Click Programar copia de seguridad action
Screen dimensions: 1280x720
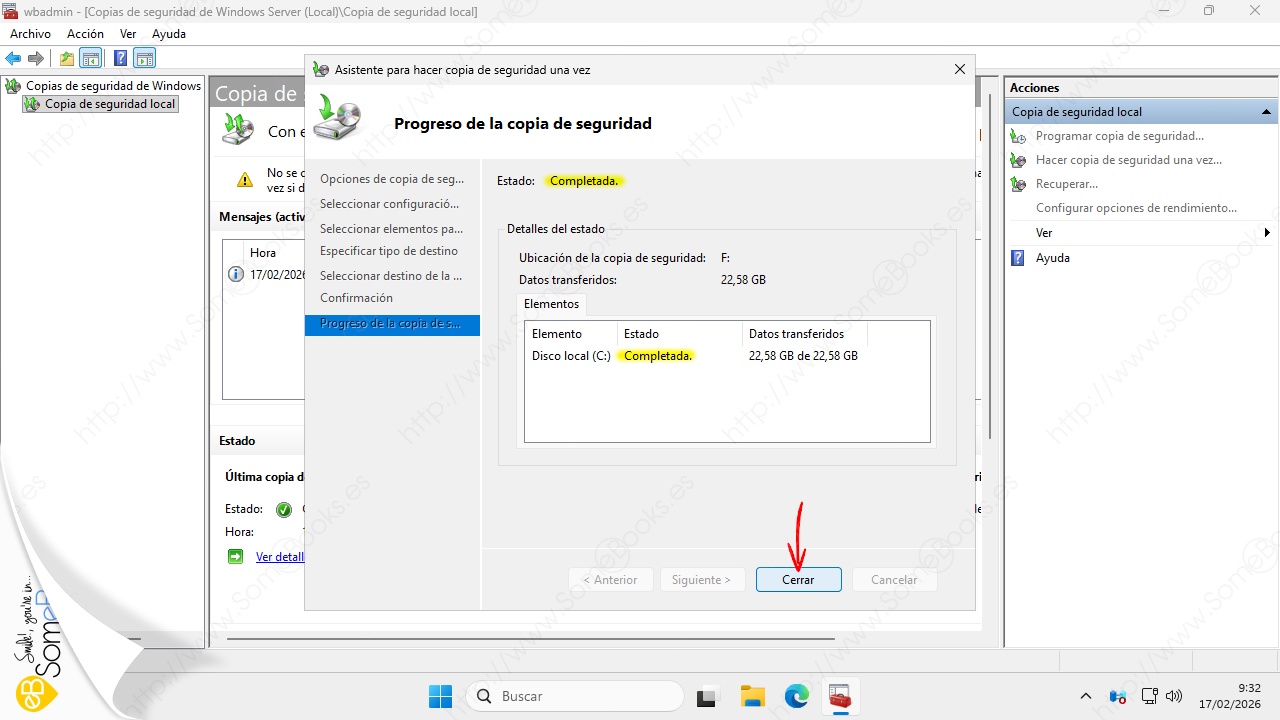pyautogui.click(x=1119, y=136)
